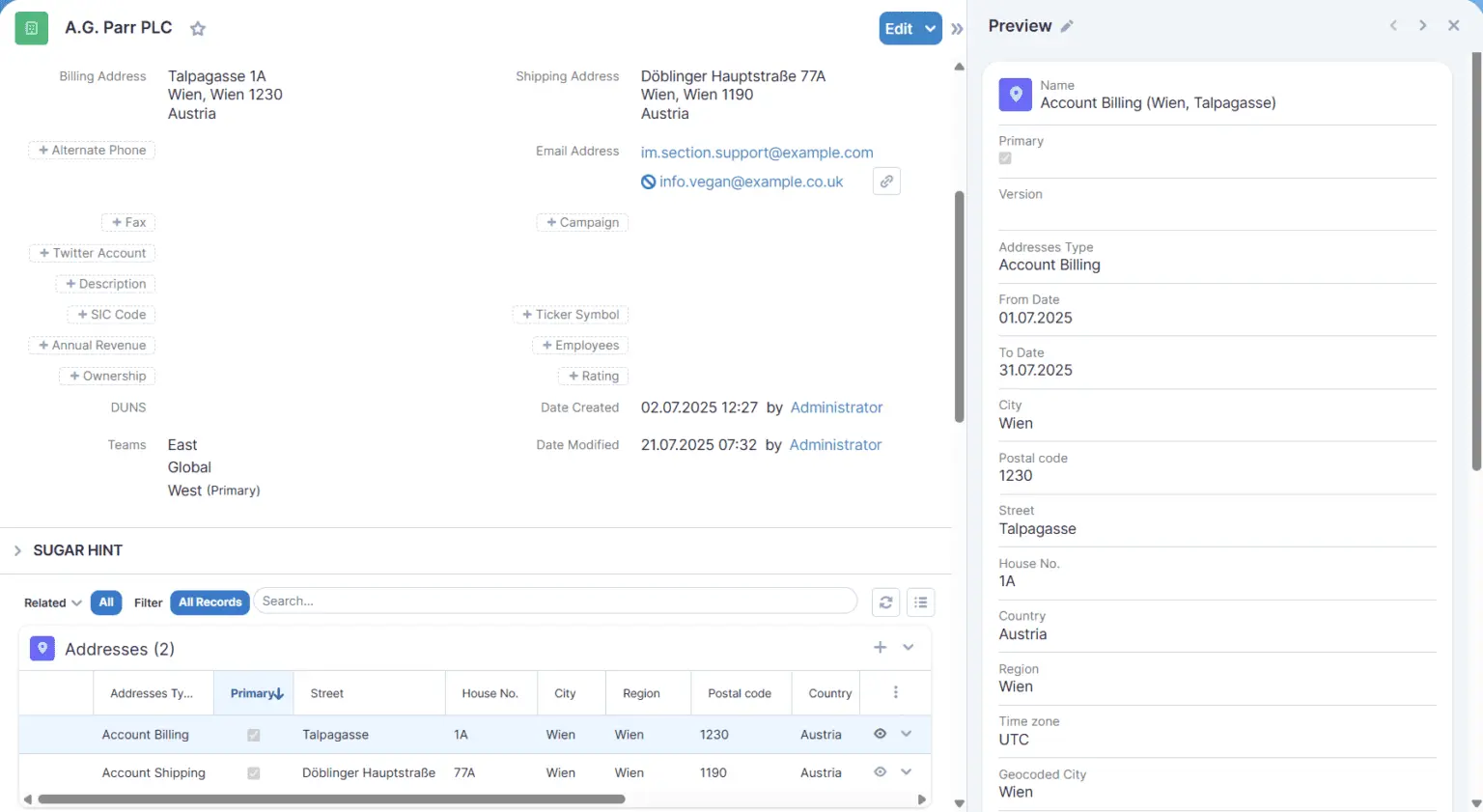The height and width of the screenshot is (812, 1483).
Task: Edit the Preview panel using the pencil icon
Action: (1067, 26)
